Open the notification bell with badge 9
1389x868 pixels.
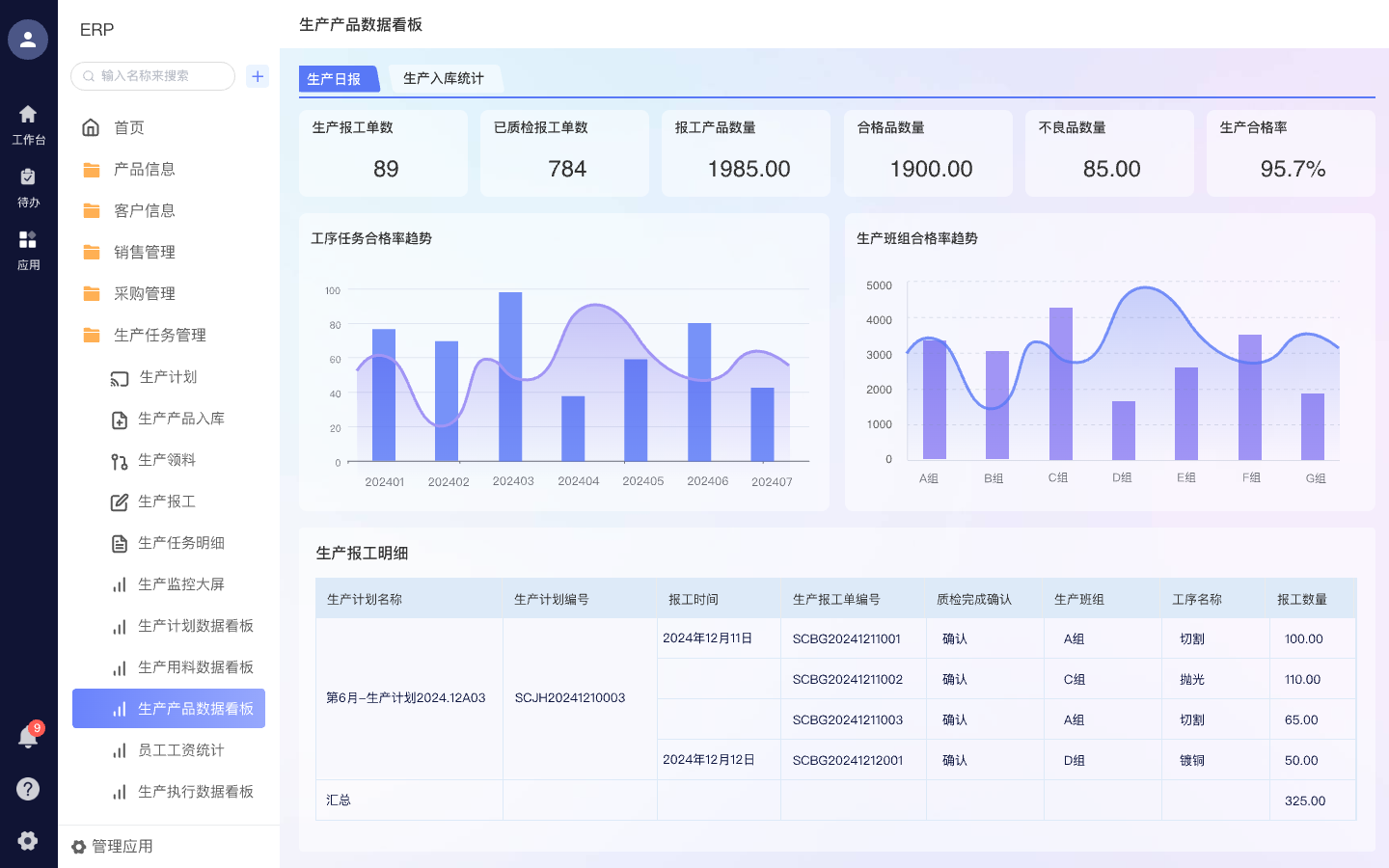(28, 738)
